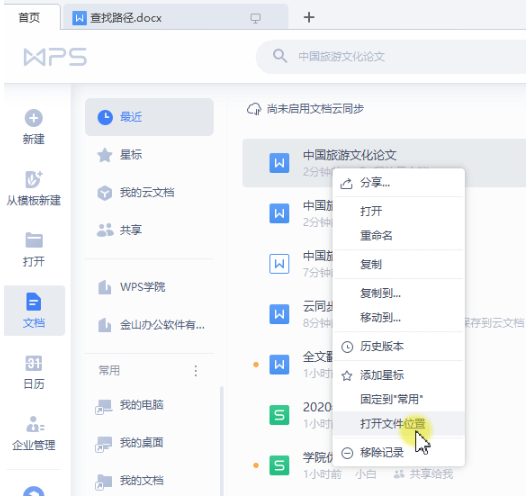Add a new tab with the plus button
The width and height of the screenshot is (526, 496).
pyautogui.click(x=309, y=17)
